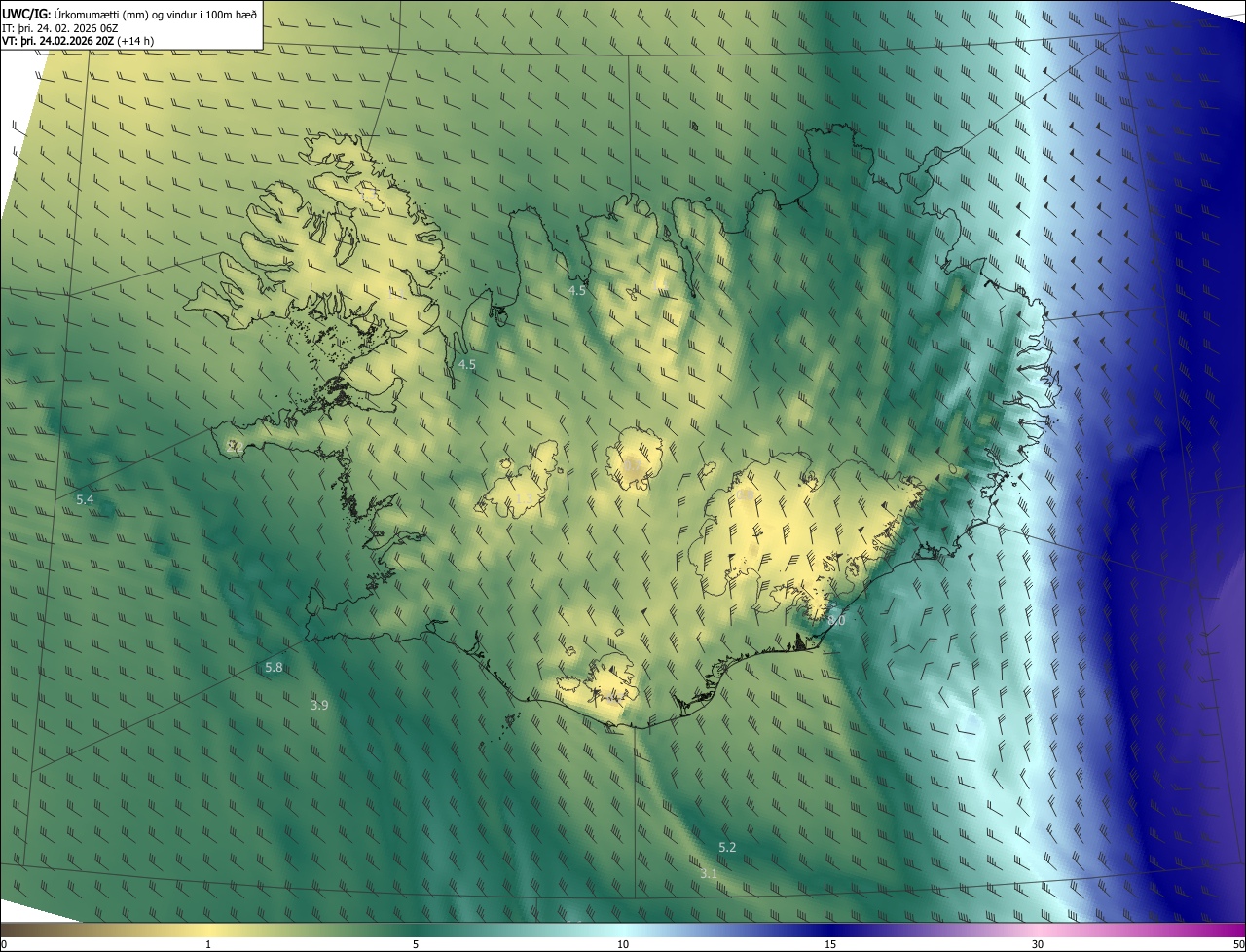Select the 3.1 value south of Iceland
The height and width of the screenshot is (952, 1246).
coord(709,874)
